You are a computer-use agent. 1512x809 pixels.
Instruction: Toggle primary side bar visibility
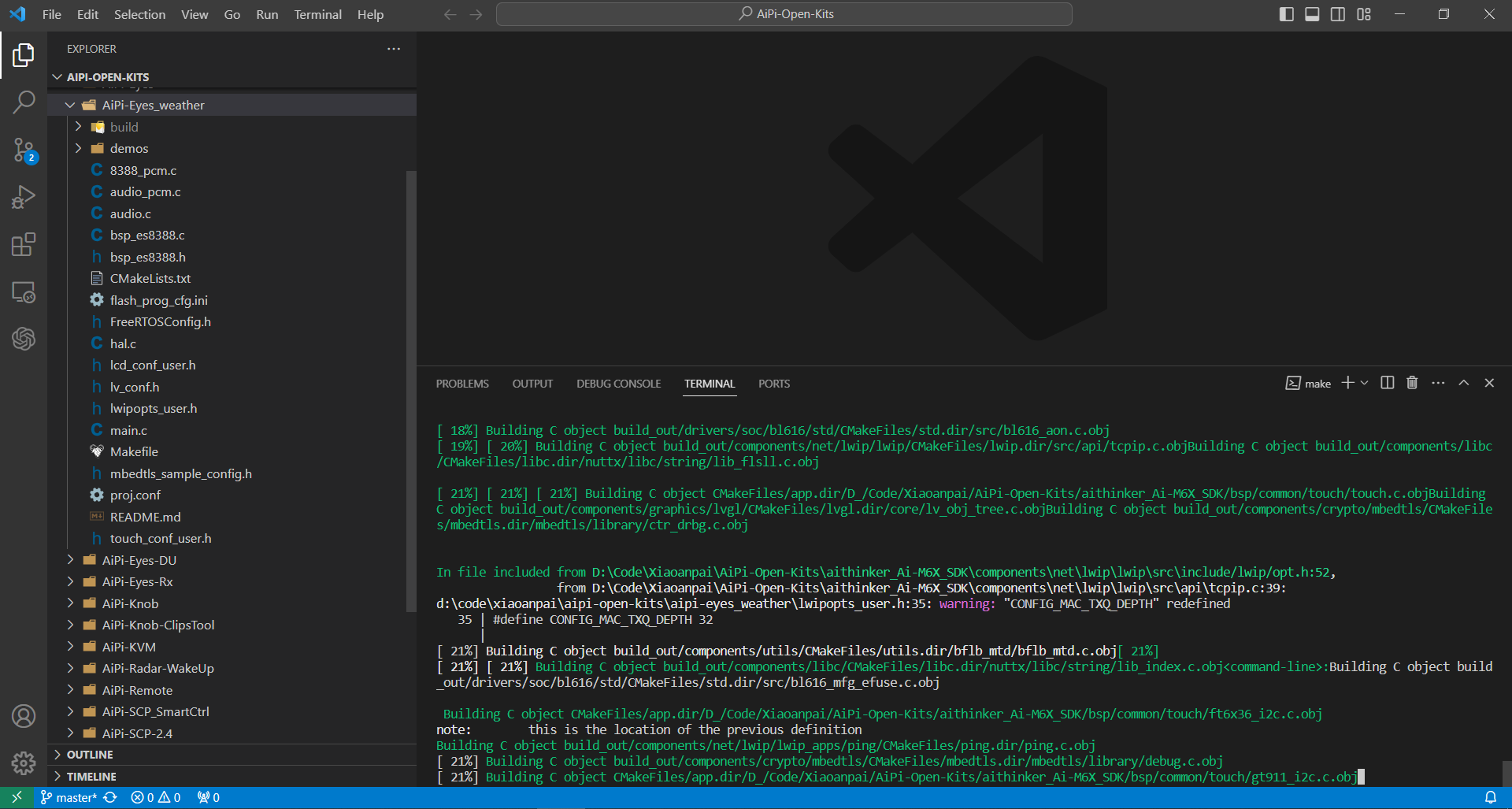pyautogui.click(x=1287, y=14)
